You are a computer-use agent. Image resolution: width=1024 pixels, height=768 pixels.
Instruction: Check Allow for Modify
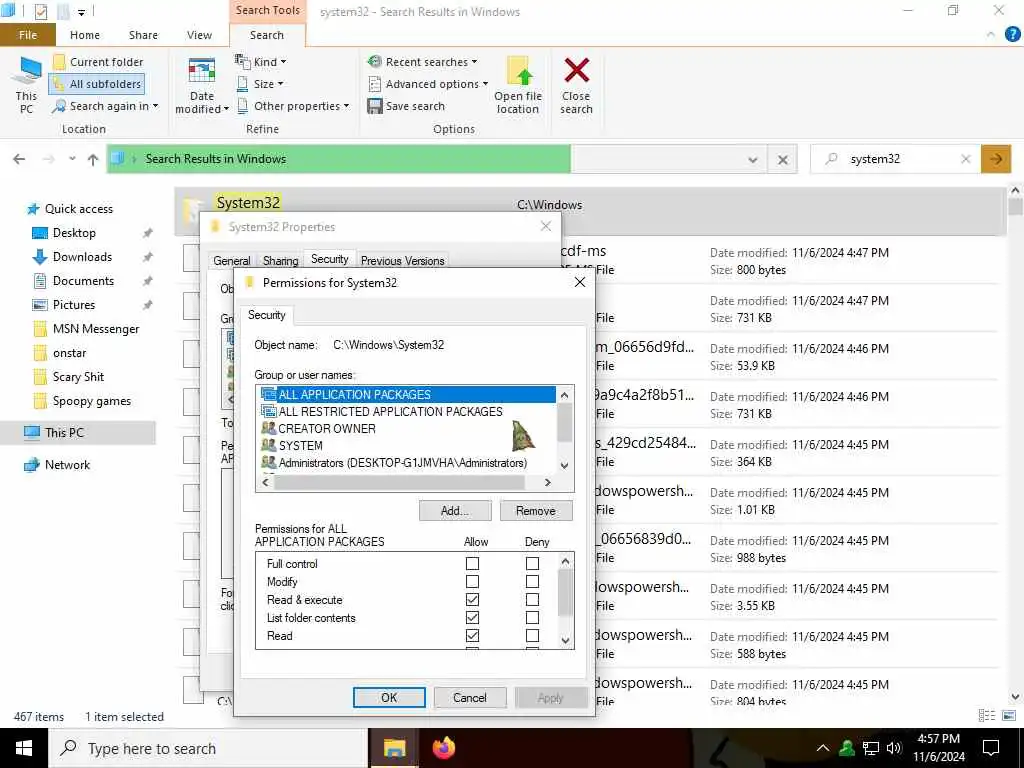472,581
